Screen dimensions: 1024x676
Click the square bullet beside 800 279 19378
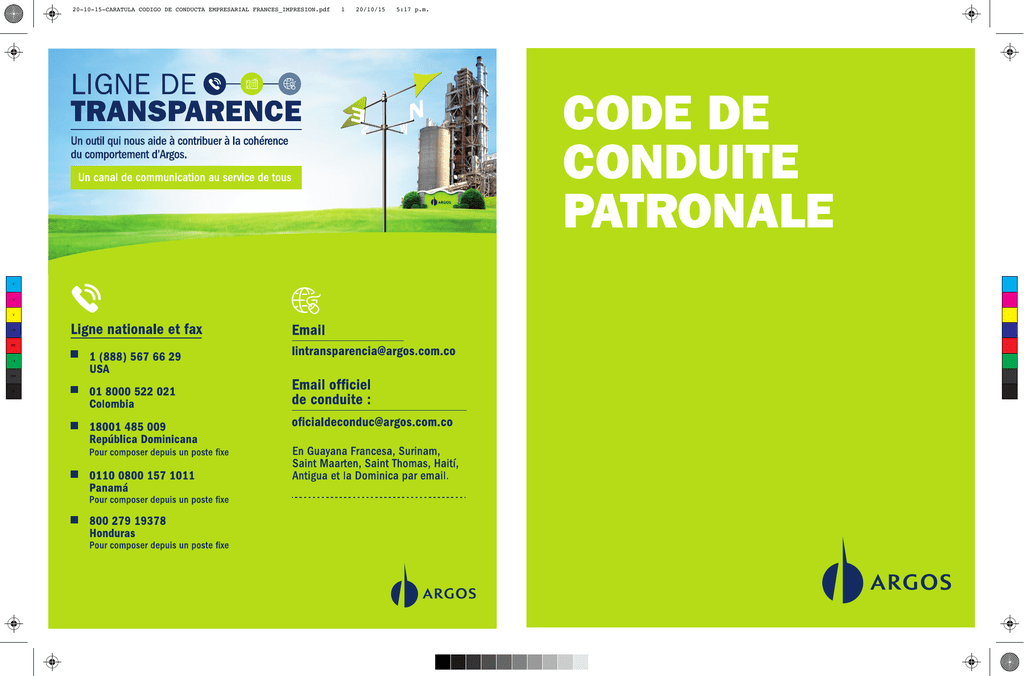[74, 520]
